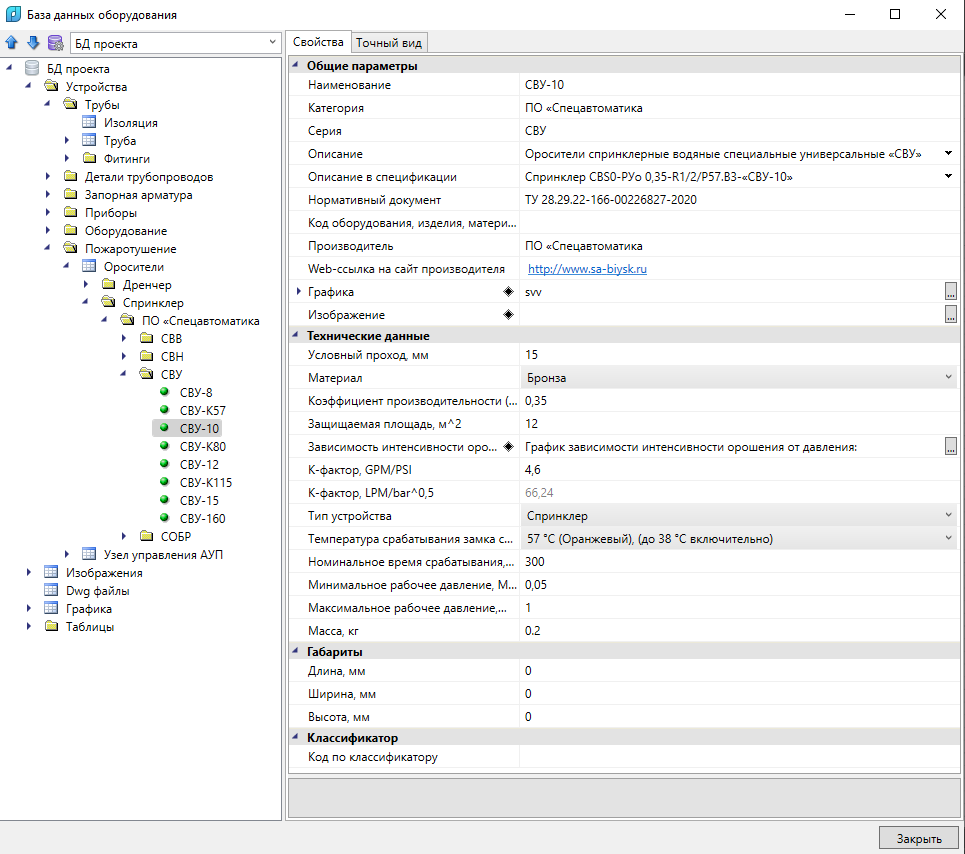Click the diamond marker beside Изображение property
Image resolution: width=965 pixels, height=854 pixels.
coord(508,314)
